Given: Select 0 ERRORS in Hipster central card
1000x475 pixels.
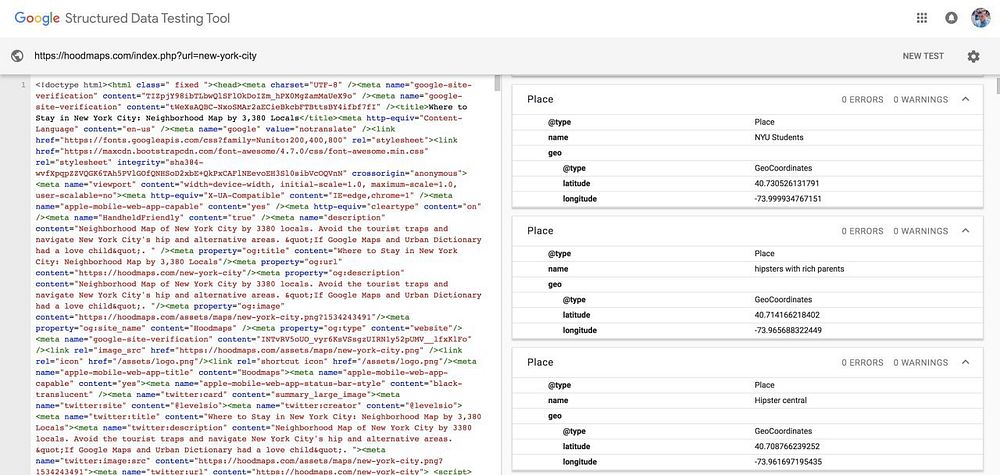Looking at the screenshot, I should tap(862, 362).
